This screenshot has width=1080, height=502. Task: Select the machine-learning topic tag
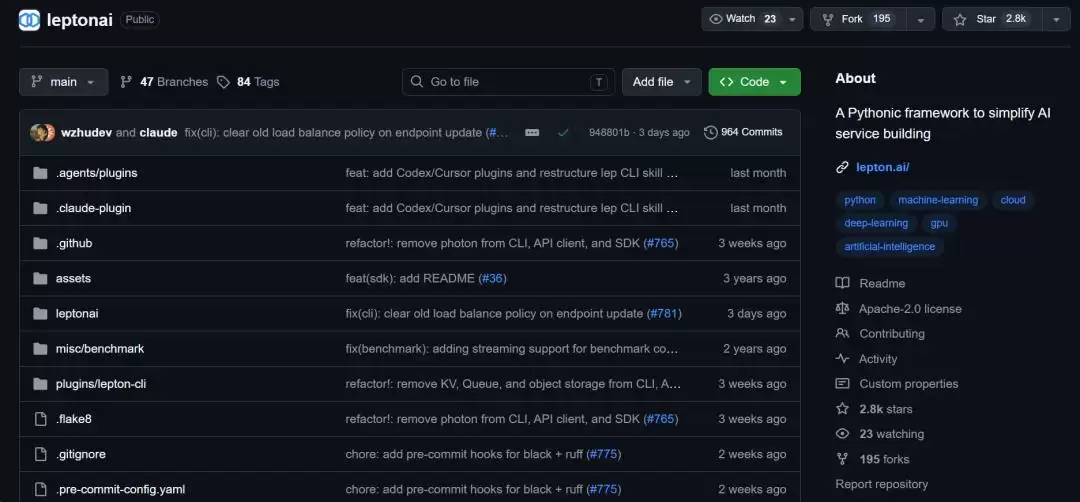pyautogui.click(x=937, y=200)
